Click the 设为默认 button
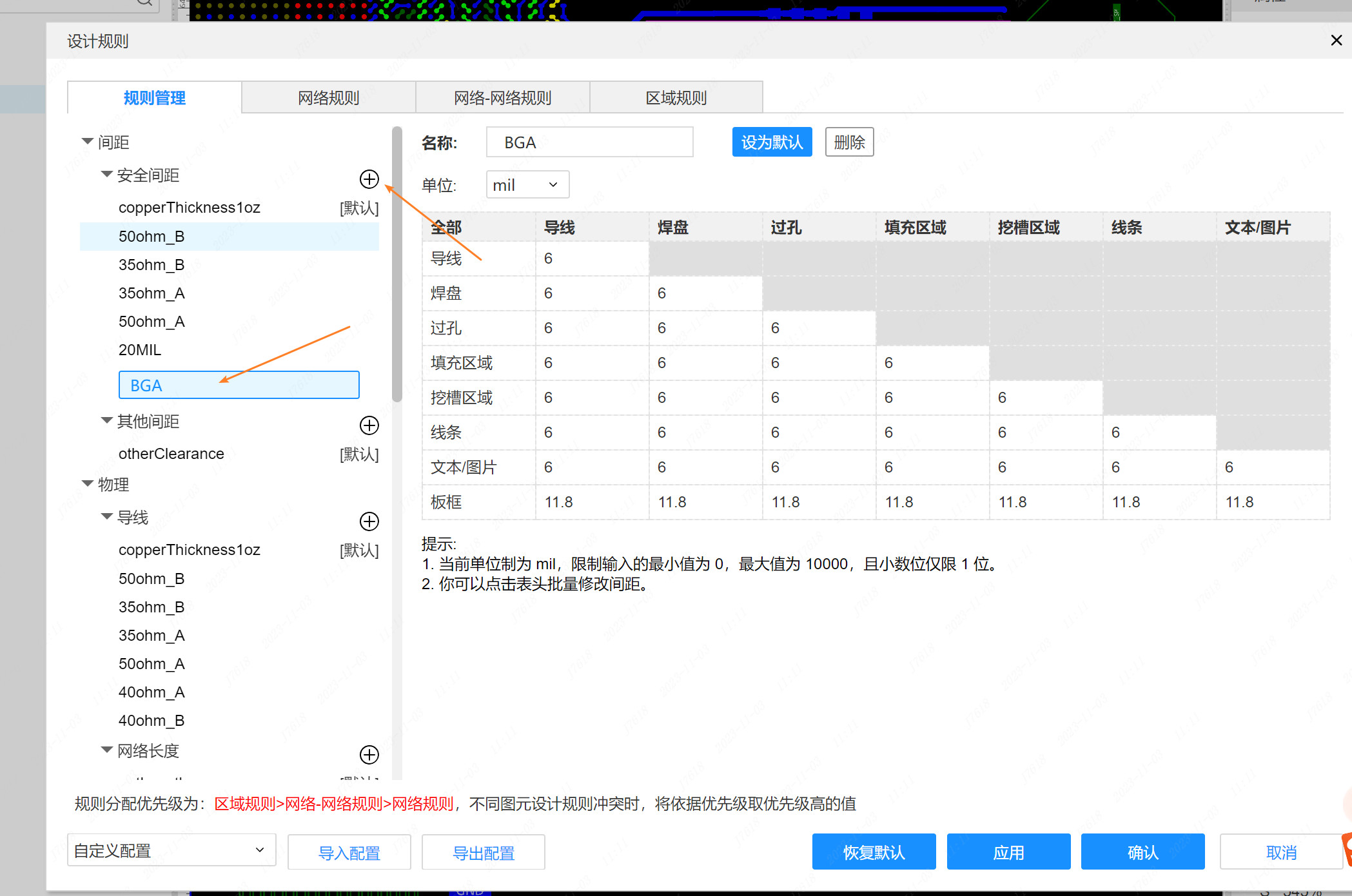Viewport: 1352px width, 896px height. point(772,142)
